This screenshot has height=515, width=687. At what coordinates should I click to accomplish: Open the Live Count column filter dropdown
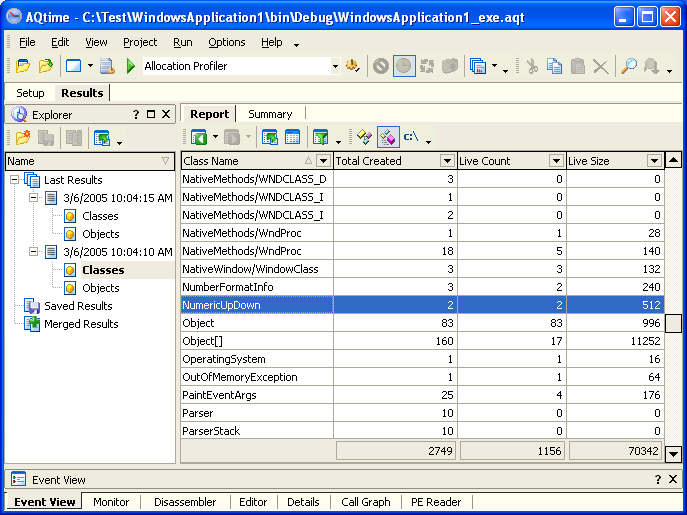pos(556,161)
